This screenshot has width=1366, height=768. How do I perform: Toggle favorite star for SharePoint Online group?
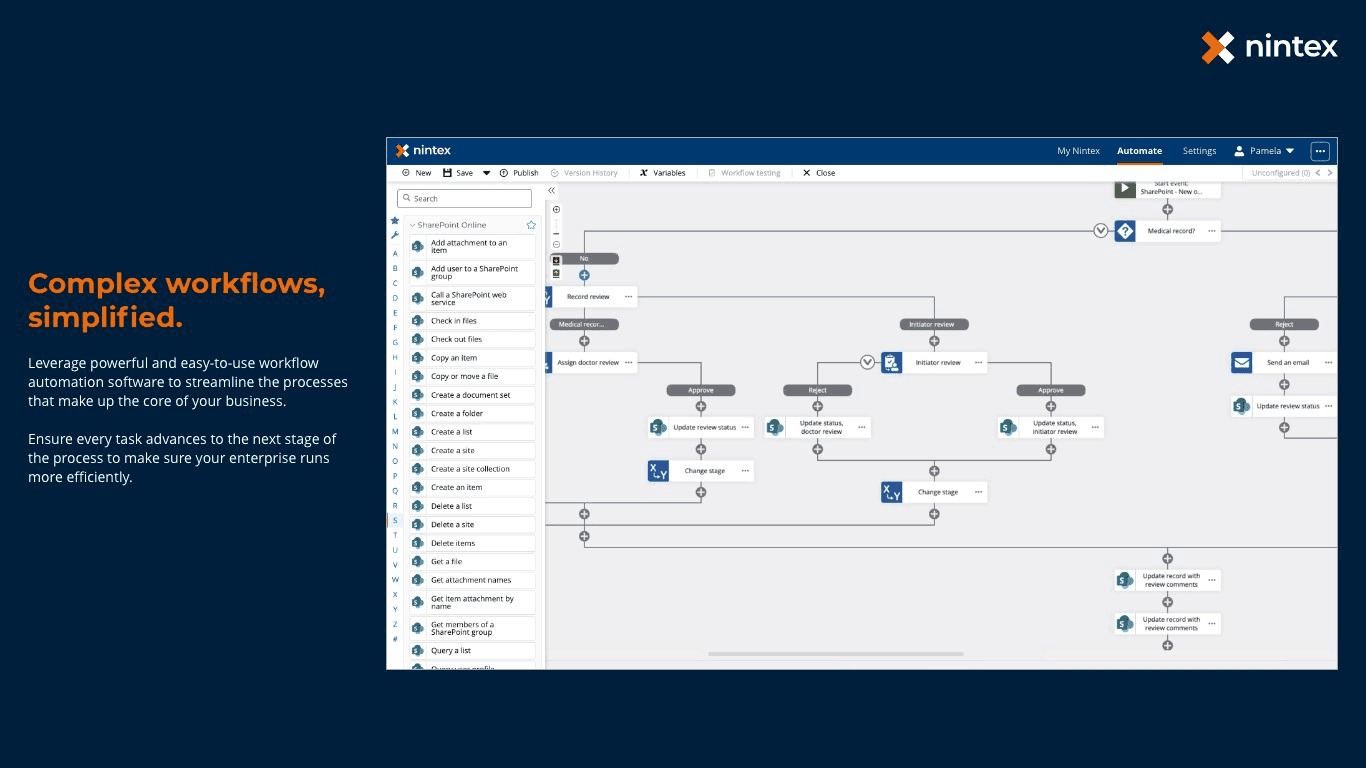[x=531, y=225]
